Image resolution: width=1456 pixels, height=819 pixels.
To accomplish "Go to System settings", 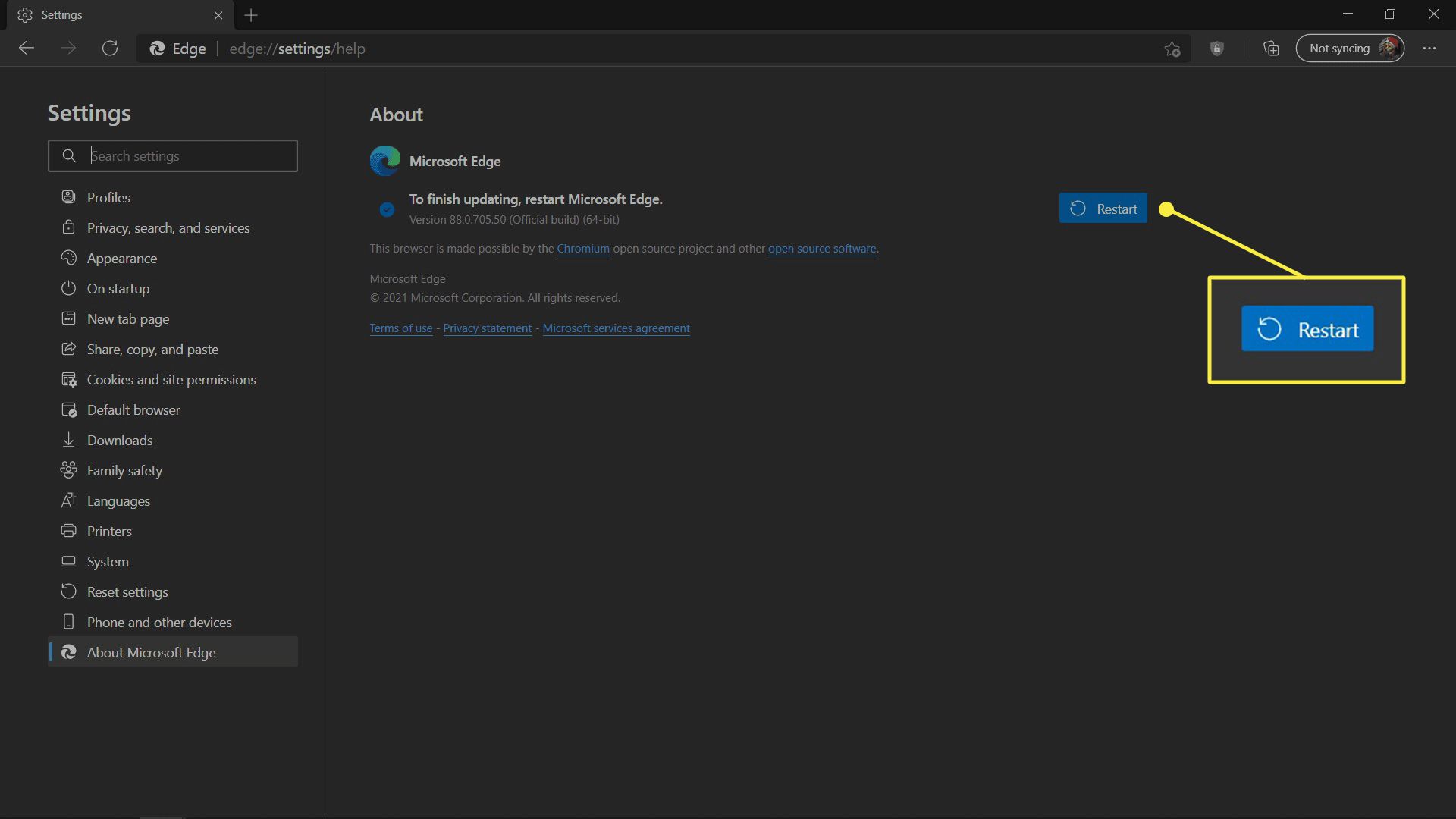I will [173, 561].
